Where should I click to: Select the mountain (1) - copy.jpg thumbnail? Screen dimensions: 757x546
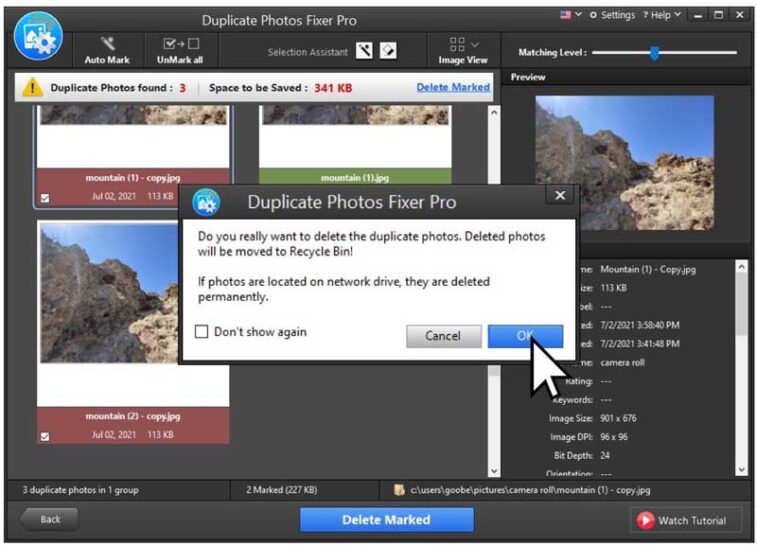click(x=133, y=157)
